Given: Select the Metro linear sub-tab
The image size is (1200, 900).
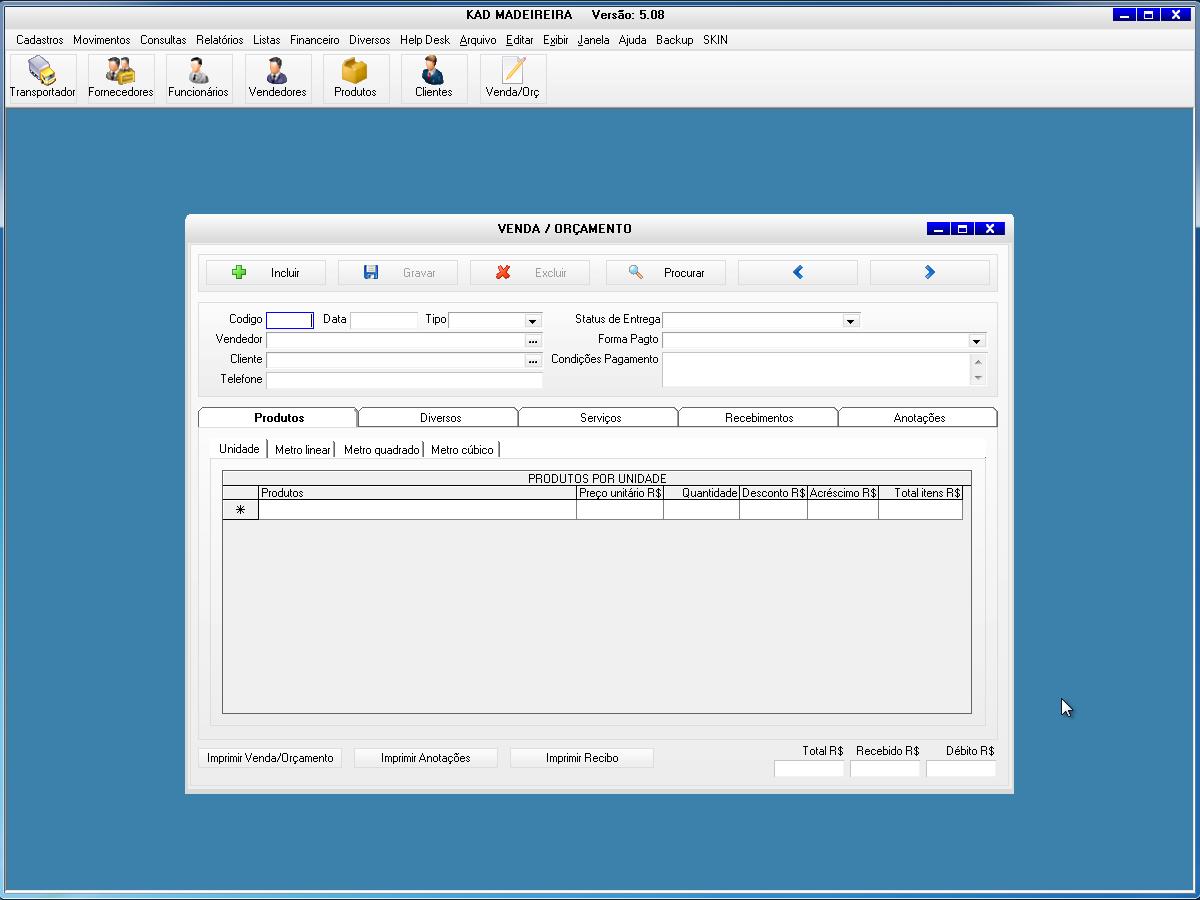Looking at the screenshot, I should (x=302, y=450).
